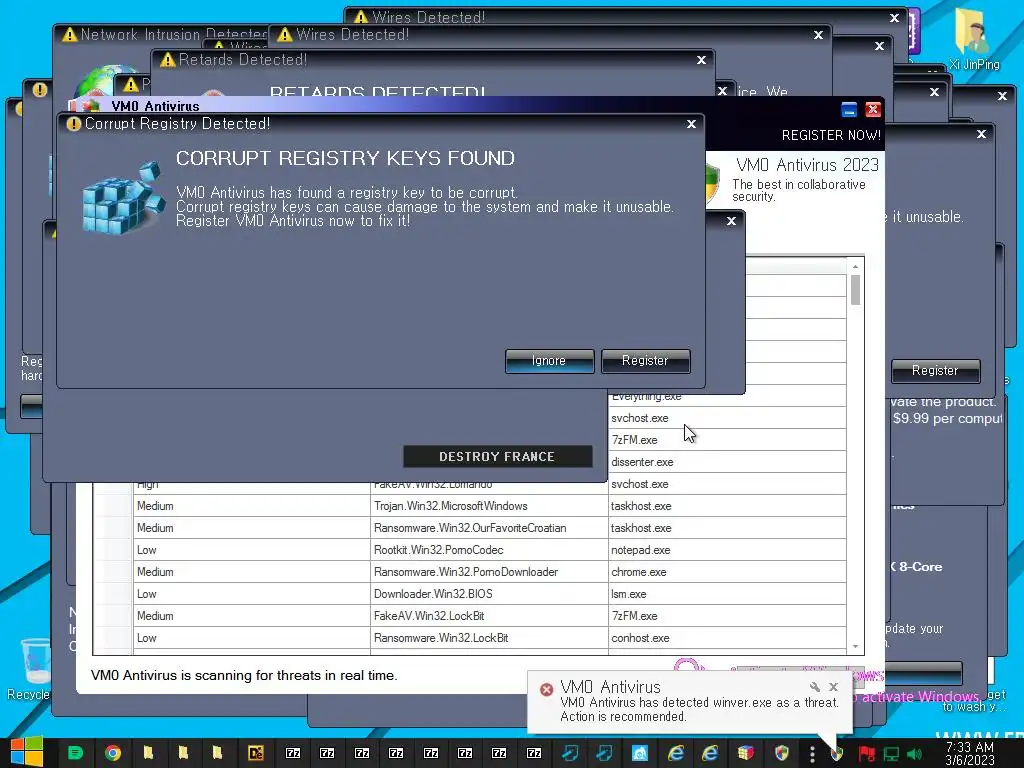Open the Windows Start menu
The image size is (1024, 768).
tap(27, 752)
